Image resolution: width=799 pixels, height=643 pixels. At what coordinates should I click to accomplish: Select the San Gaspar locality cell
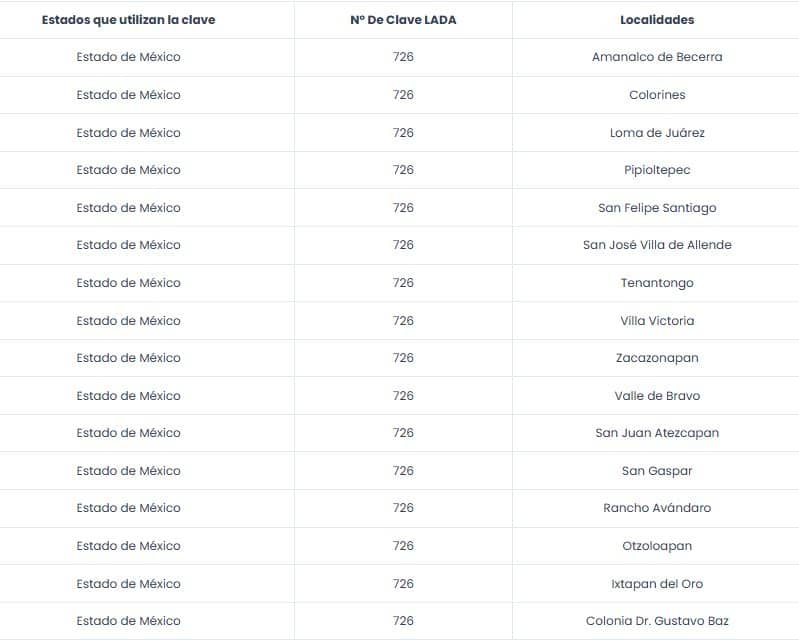(657, 471)
